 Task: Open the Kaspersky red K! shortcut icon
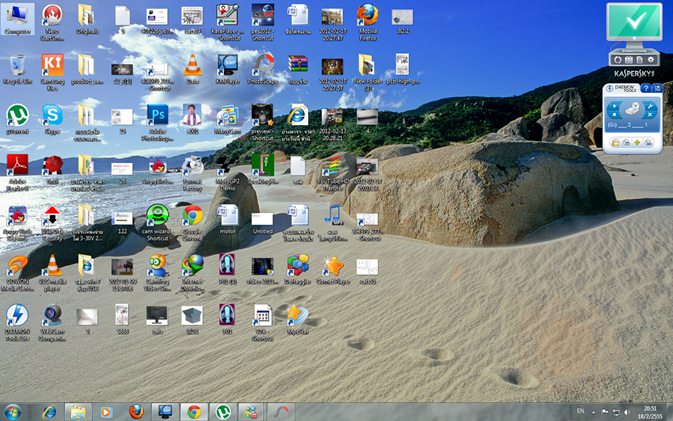pyautogui.click(x=52, y=66)
